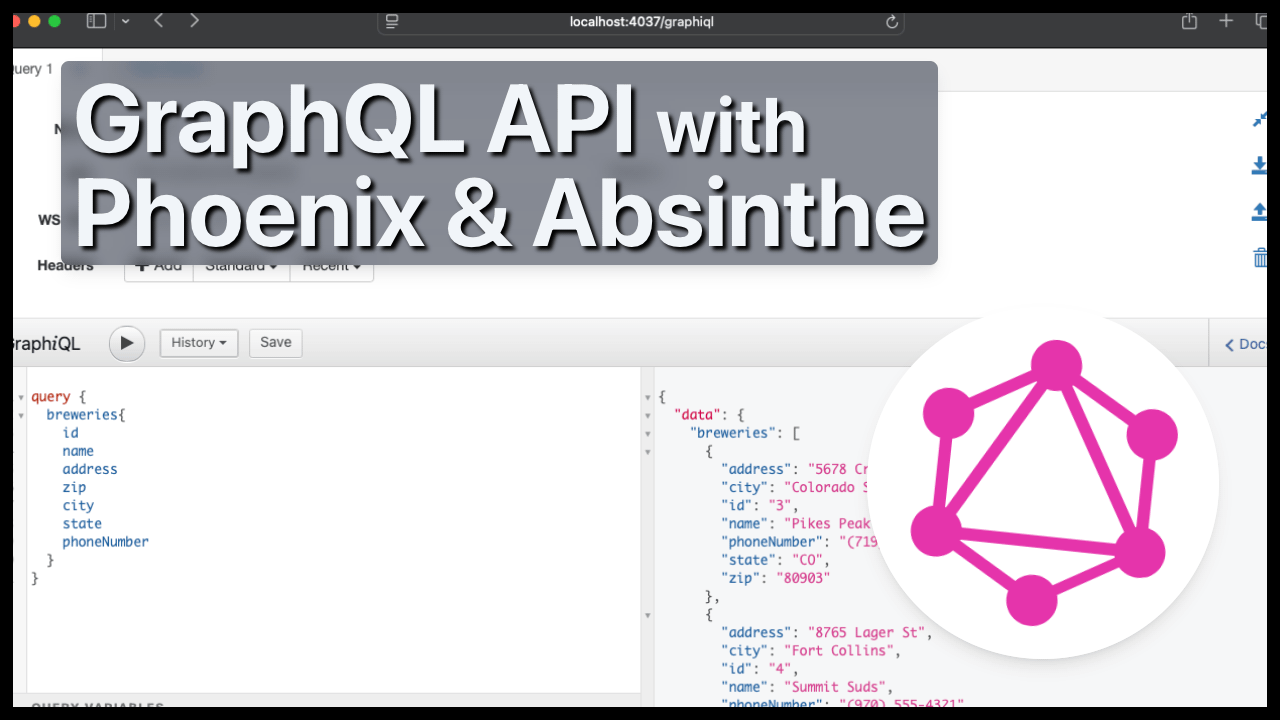Go forward with Safari's forward arrow

point(194,20)
